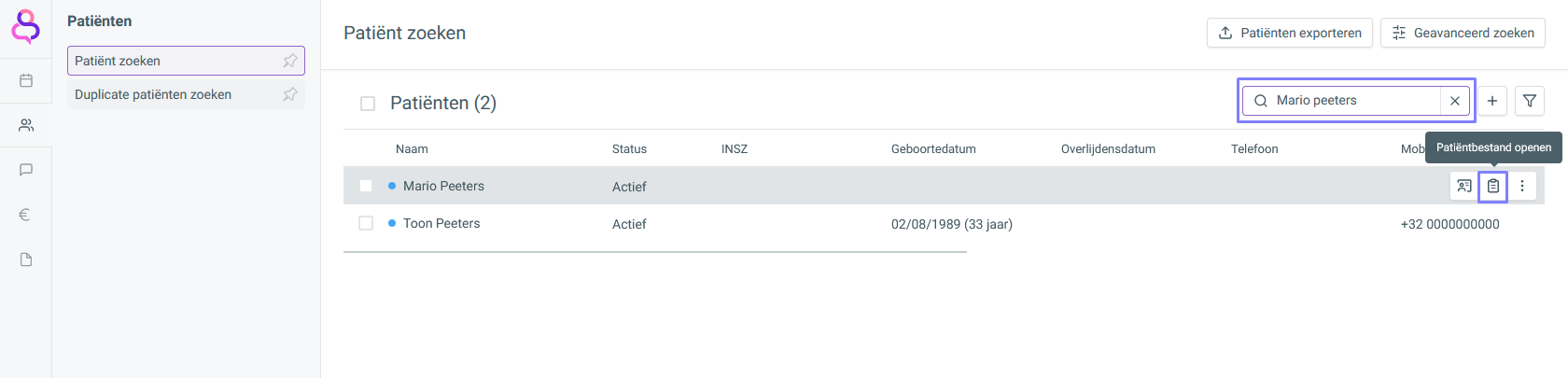1568x378 pixels.
Task: Open patient card icon for Mario Peeters
Action: [x=1464, y=186]
